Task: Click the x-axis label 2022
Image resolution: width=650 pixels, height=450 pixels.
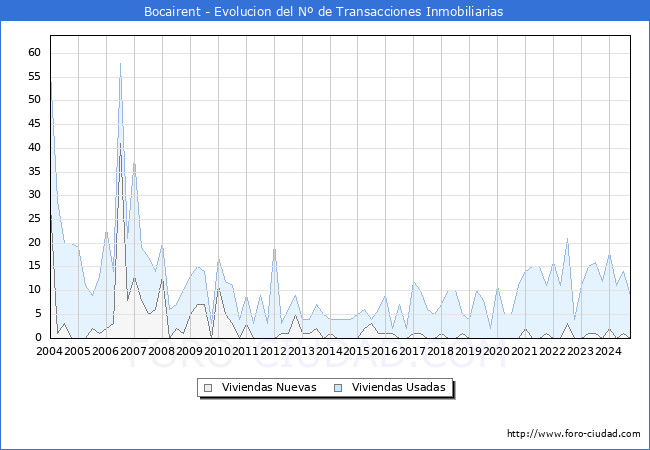Action: pyautogui.click(x=553, y=351)
